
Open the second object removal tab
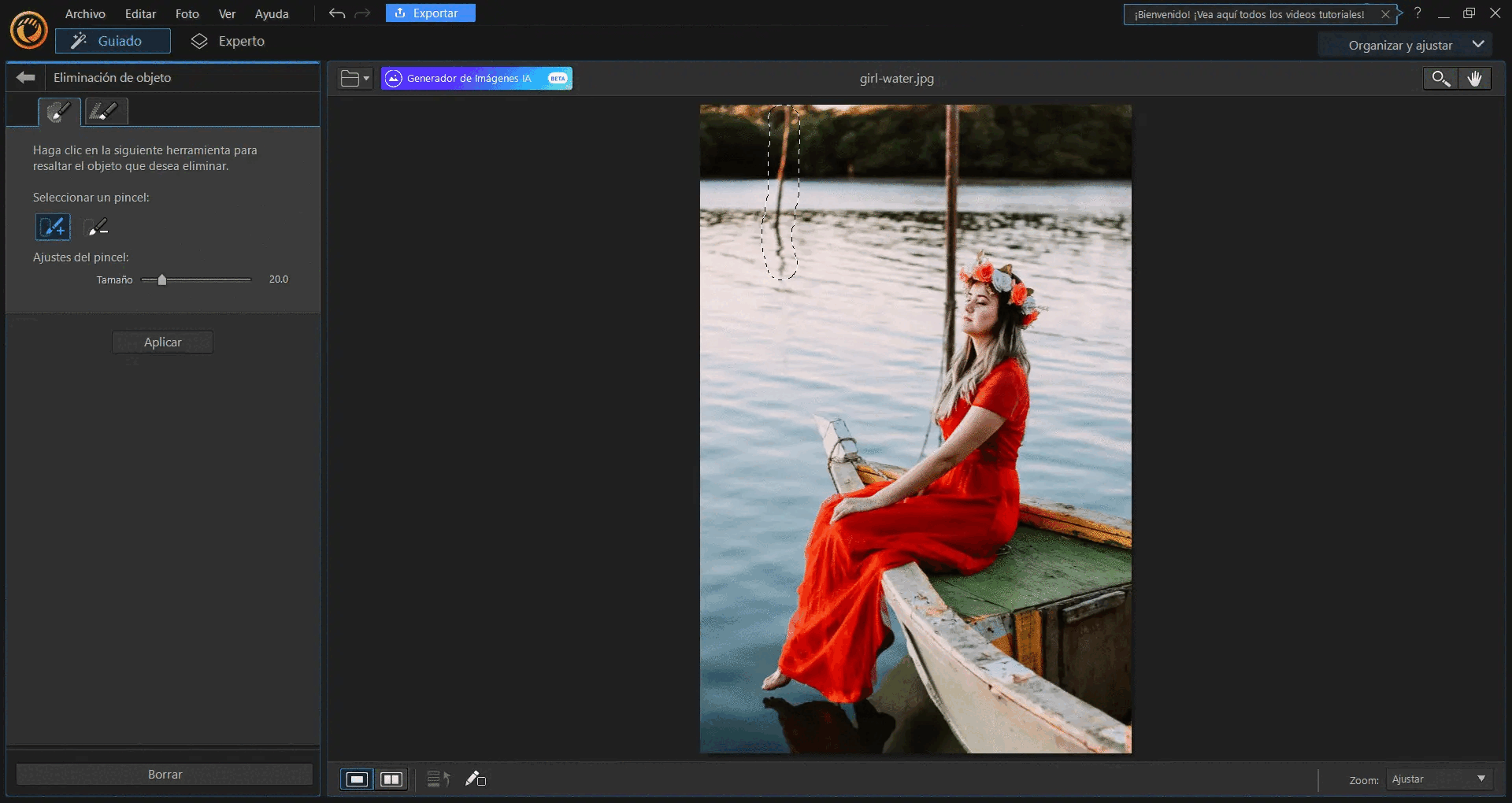(x=106, y=111)
